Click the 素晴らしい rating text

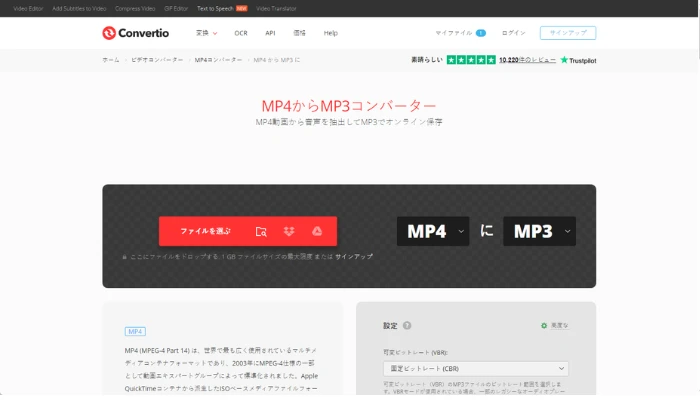[x=427, y=60]
